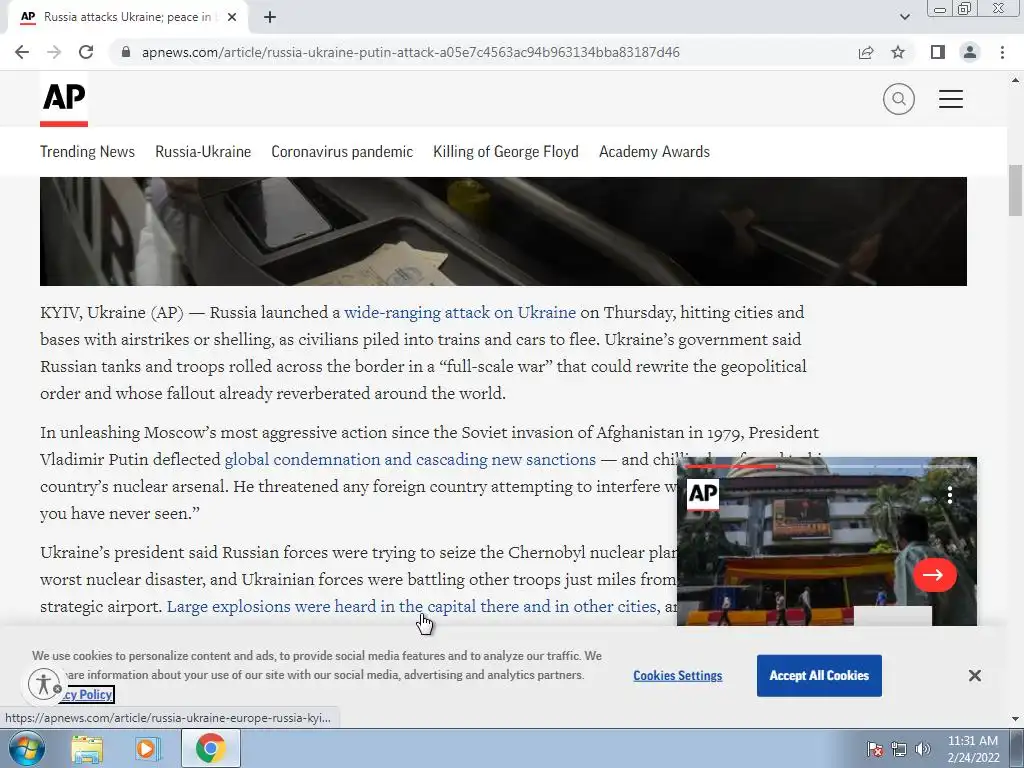
Task: Open the accessibility widget icon
Action: point(44,684)
